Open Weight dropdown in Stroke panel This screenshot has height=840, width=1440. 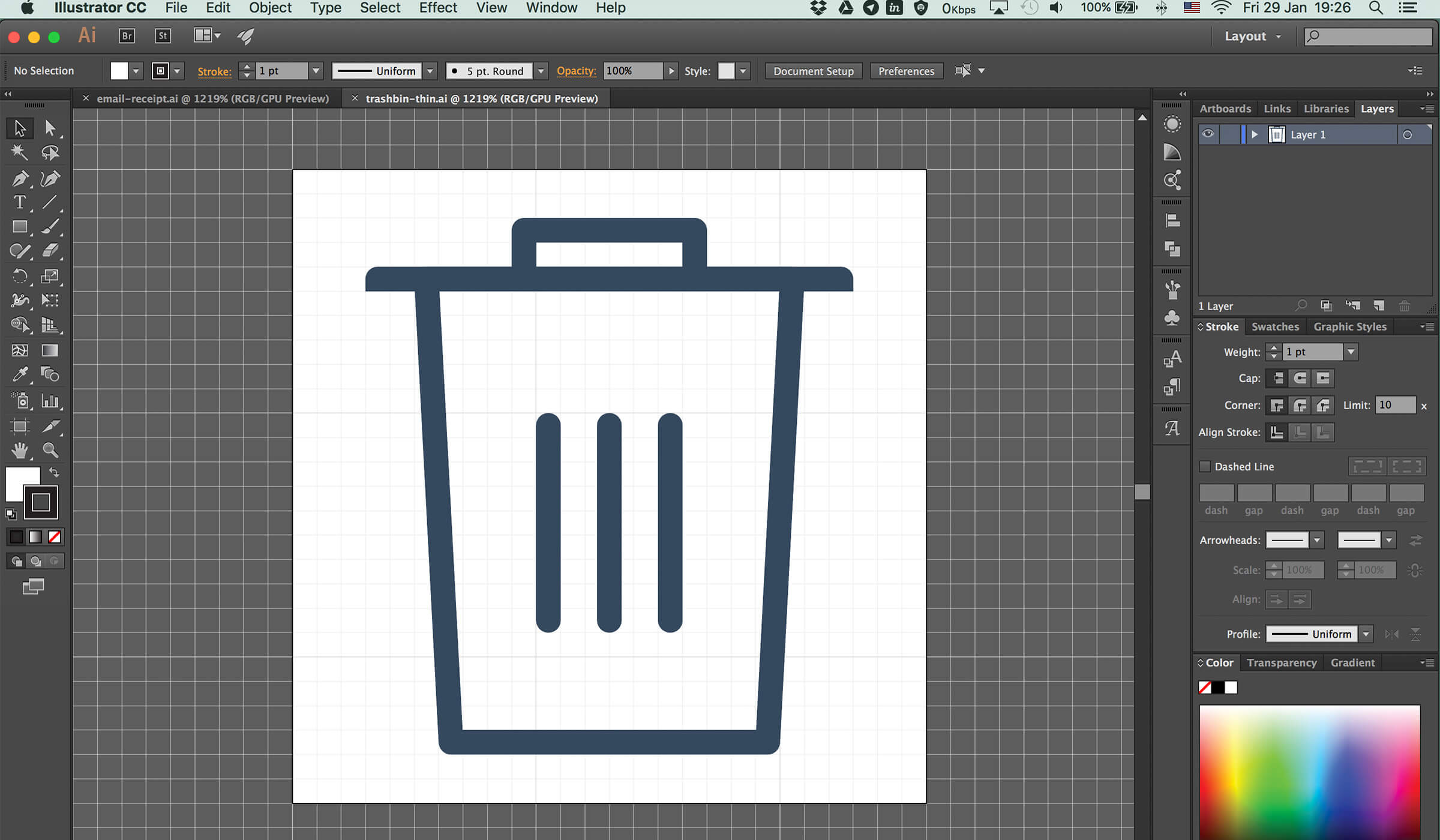click(1351, 352)
